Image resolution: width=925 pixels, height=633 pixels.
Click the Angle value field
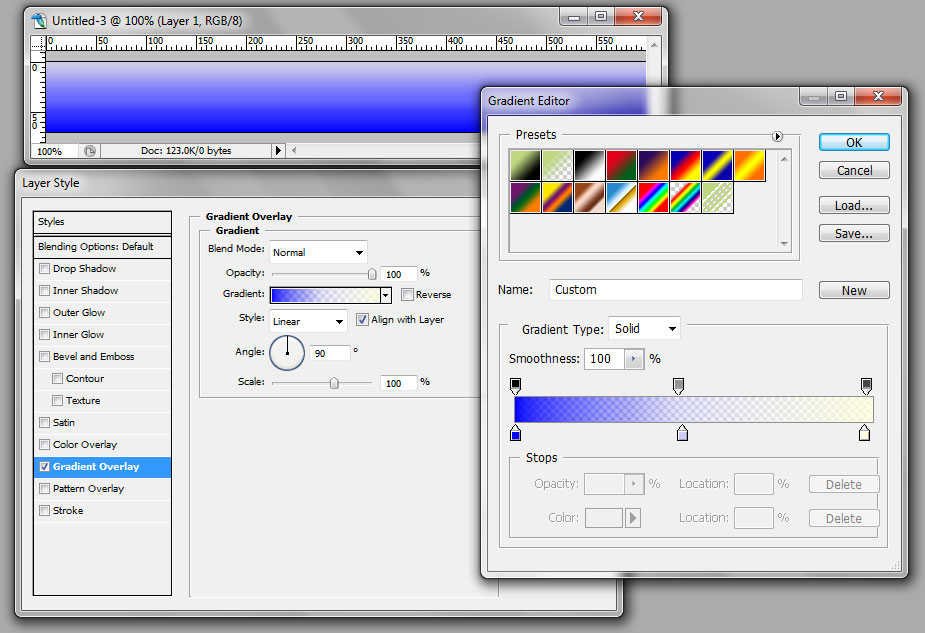(330, 353)
